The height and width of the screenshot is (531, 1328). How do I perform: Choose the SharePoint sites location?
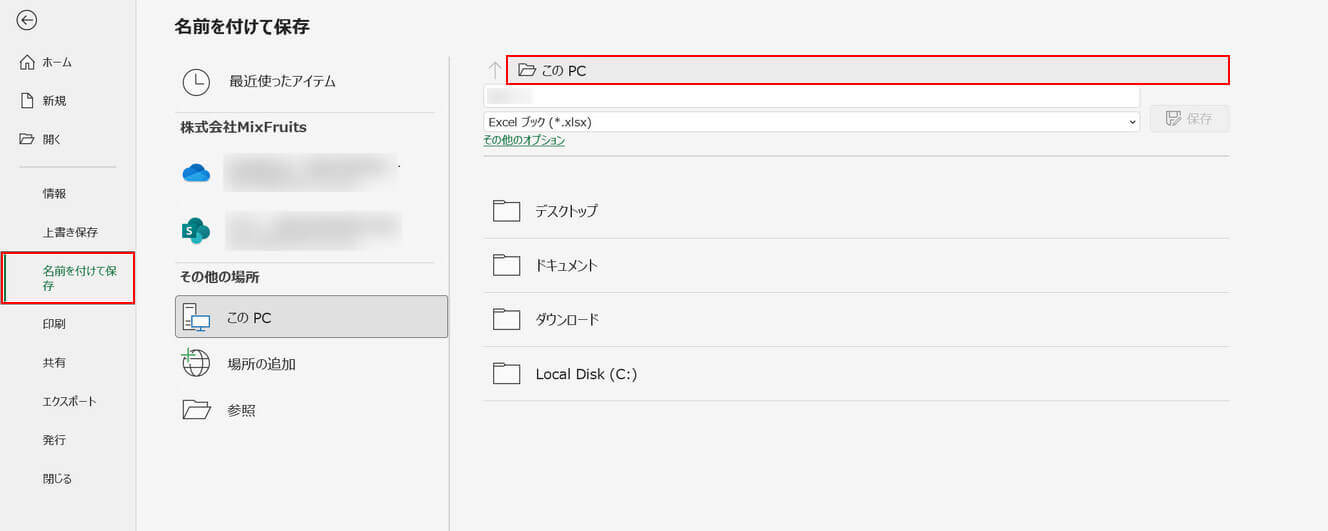pyautogui.click(x=196, y=231)
